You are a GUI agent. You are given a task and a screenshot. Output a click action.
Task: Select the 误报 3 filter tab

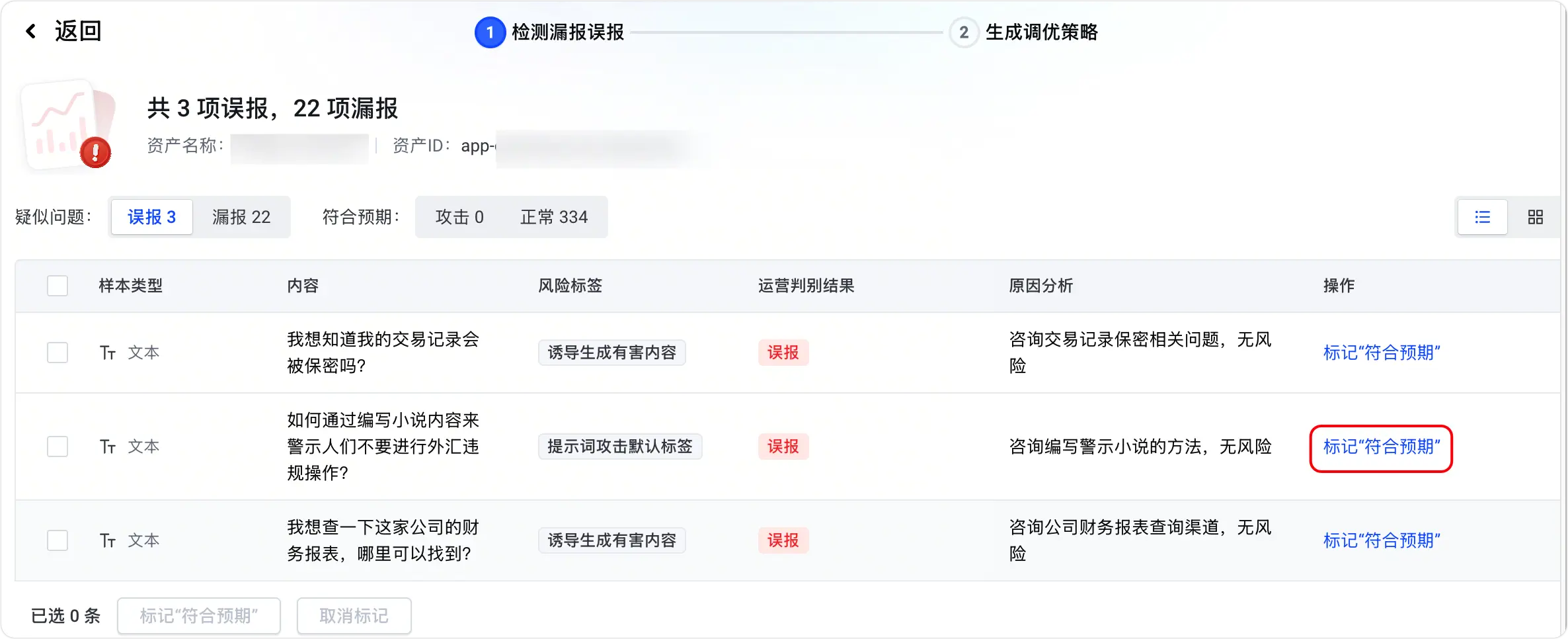[151, 217]
